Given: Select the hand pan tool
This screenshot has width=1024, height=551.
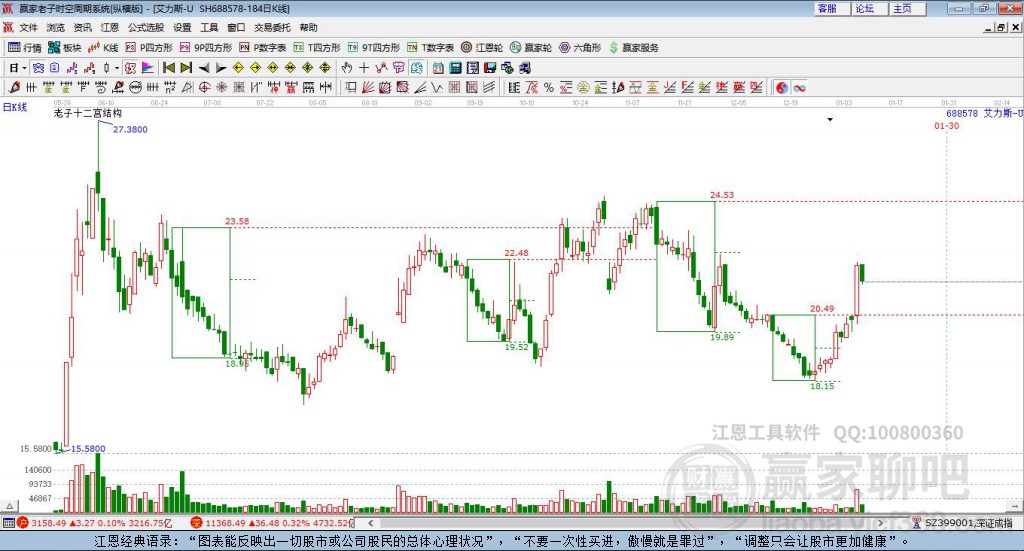Looking at the screenshot, I should click(347, 68).
